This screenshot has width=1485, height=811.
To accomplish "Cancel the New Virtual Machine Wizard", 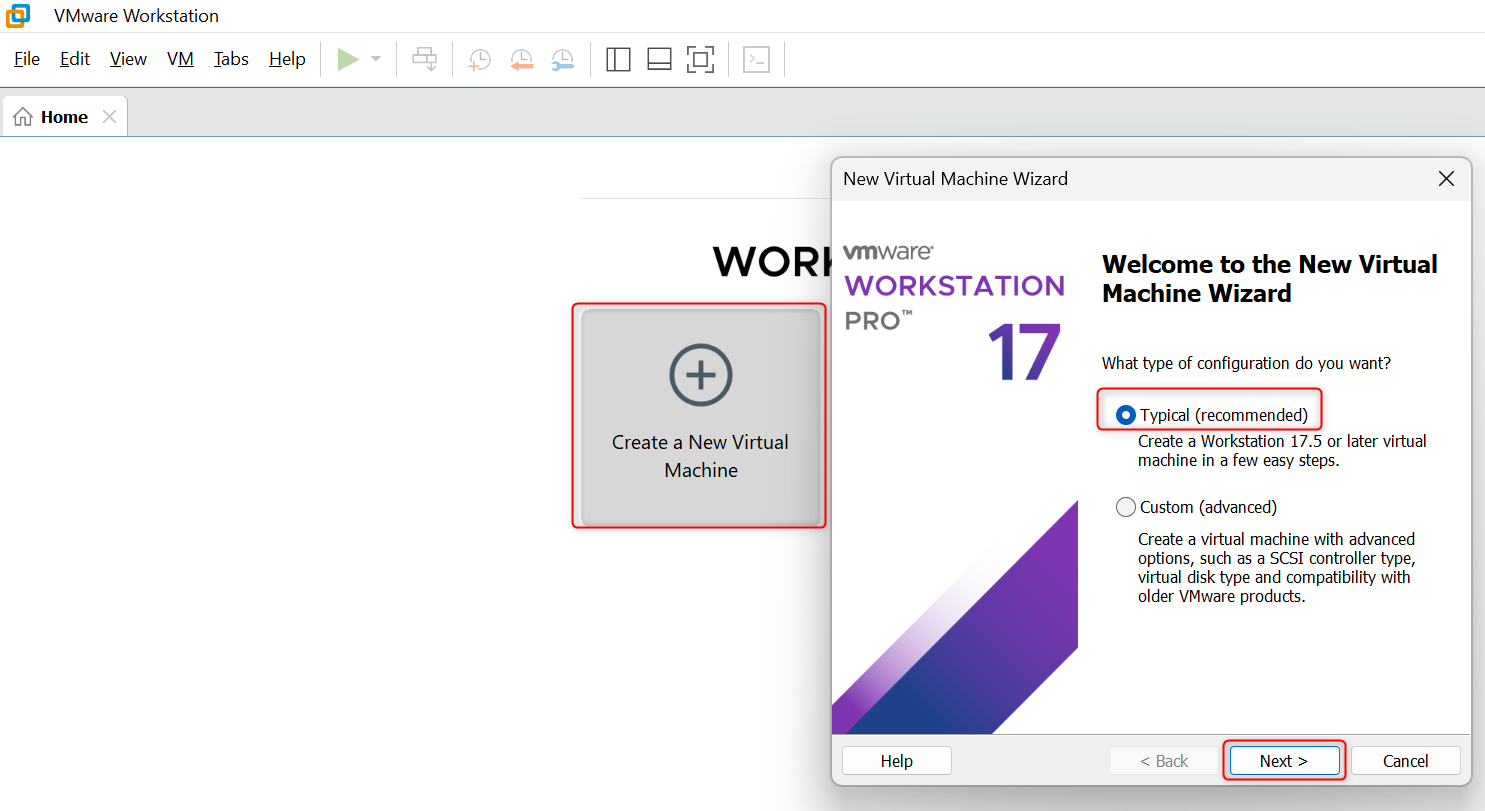I will coord(1406,761).
